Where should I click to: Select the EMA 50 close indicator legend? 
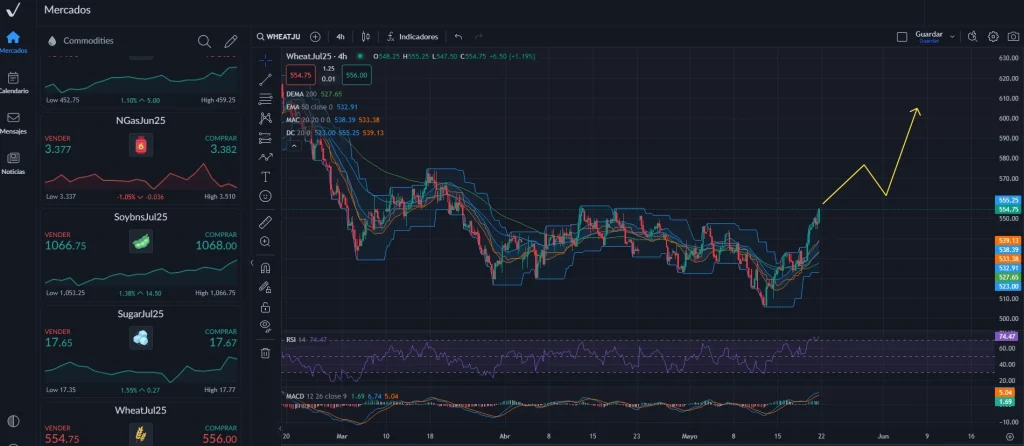pyautogui.click(x=322, y=107)
